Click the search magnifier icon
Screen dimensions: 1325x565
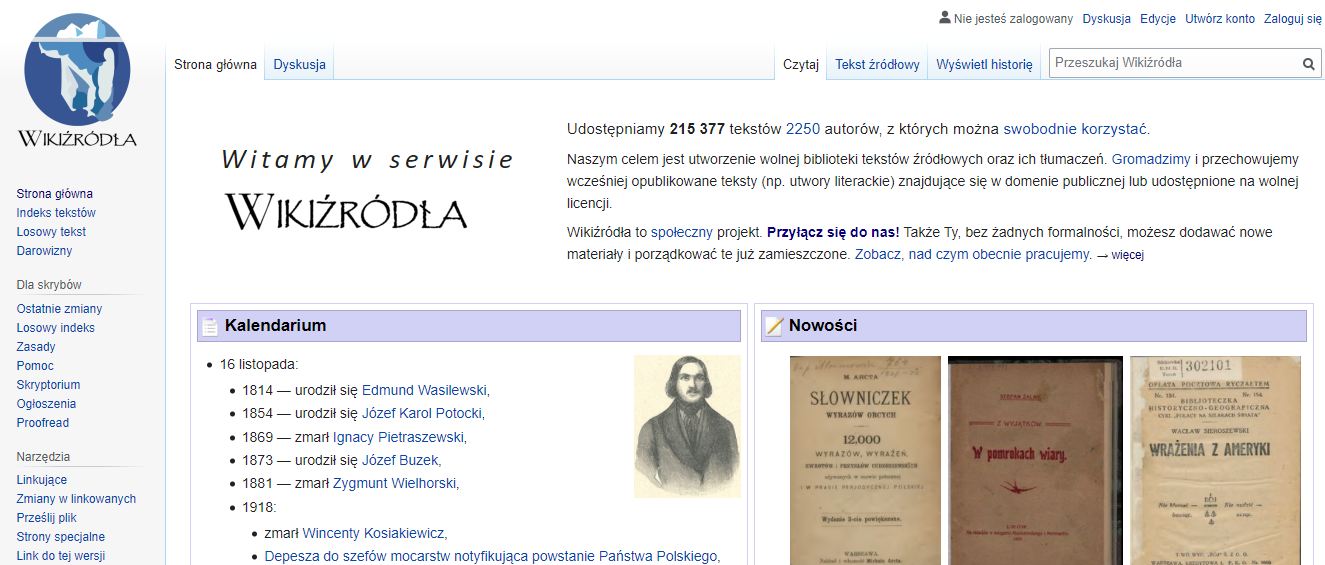(x=1308, y=64)
